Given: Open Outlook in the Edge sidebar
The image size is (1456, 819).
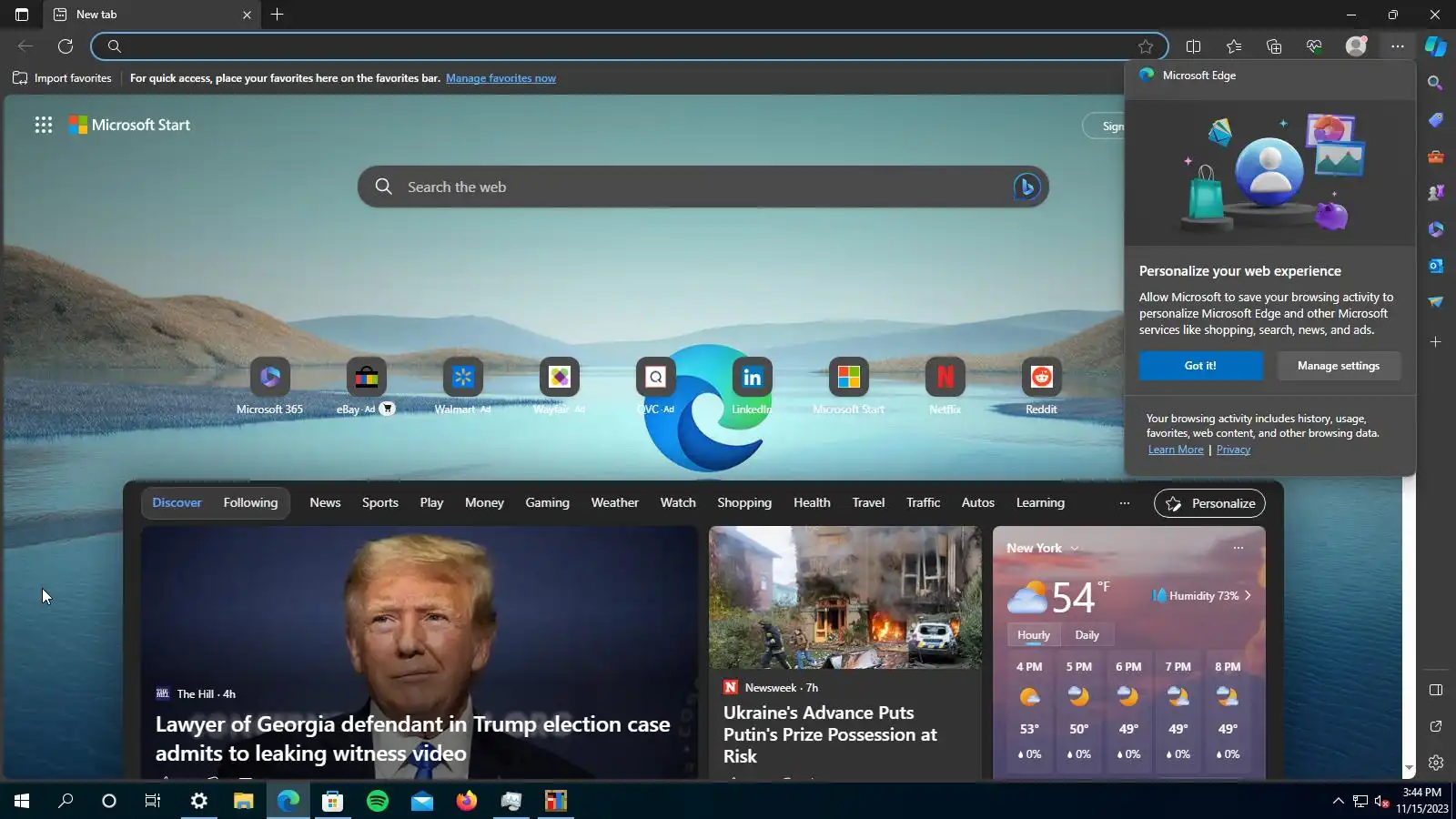Looking at the screenshot, I should click(1435, 266).
